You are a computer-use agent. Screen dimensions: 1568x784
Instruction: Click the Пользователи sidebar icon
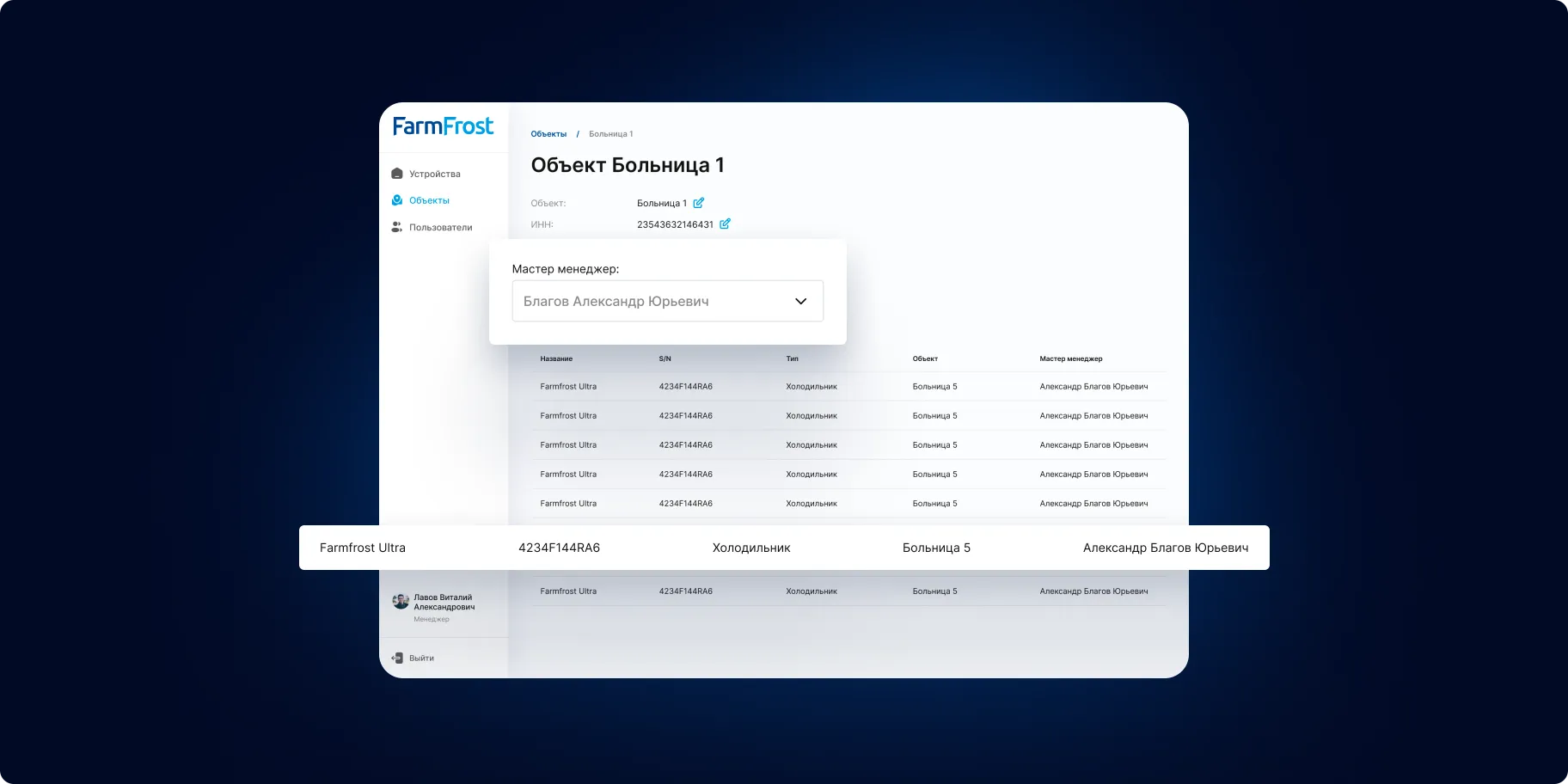pos(397,227)
